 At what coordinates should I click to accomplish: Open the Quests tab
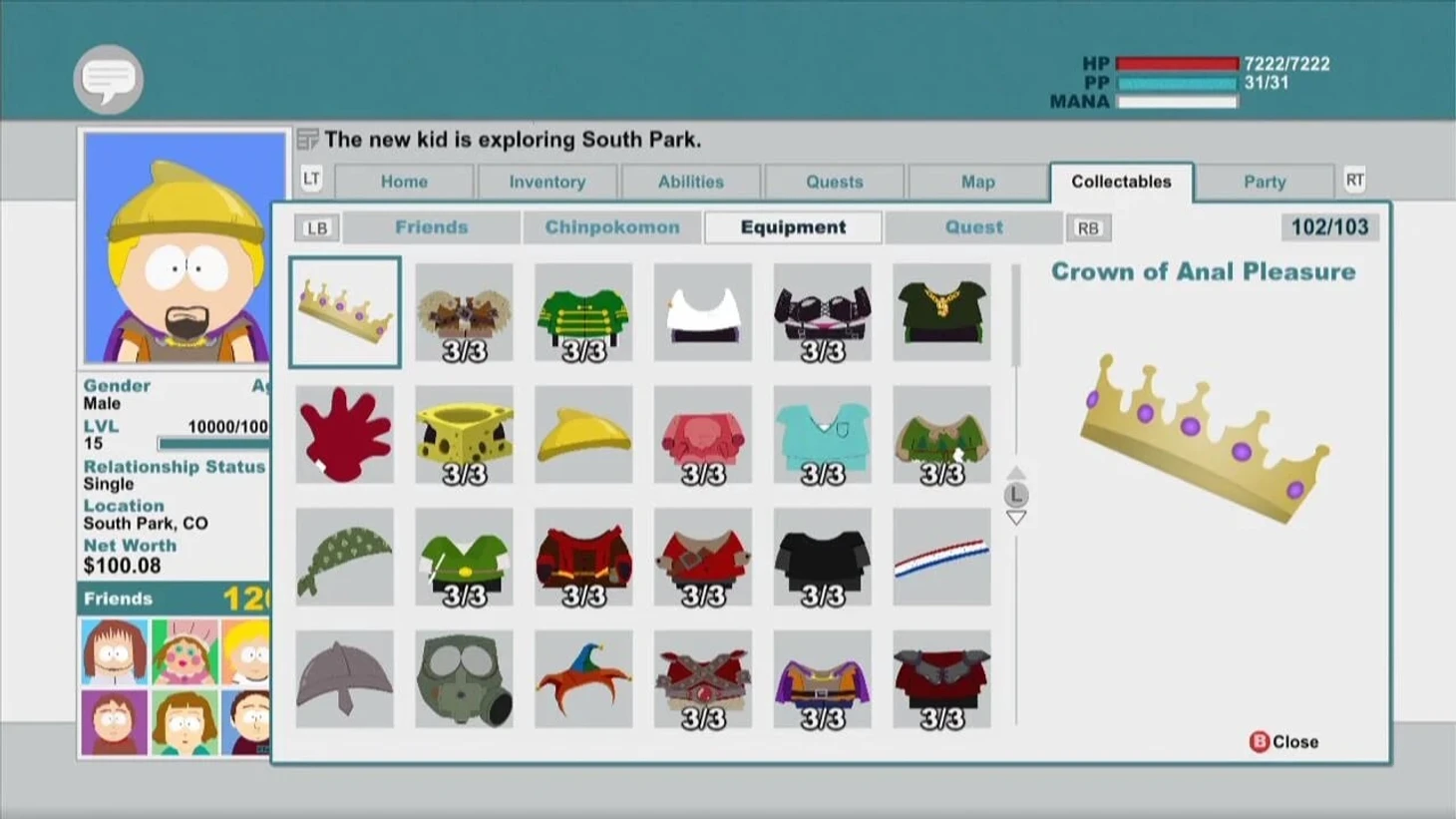pyautogui.click(x=834, y=182)
